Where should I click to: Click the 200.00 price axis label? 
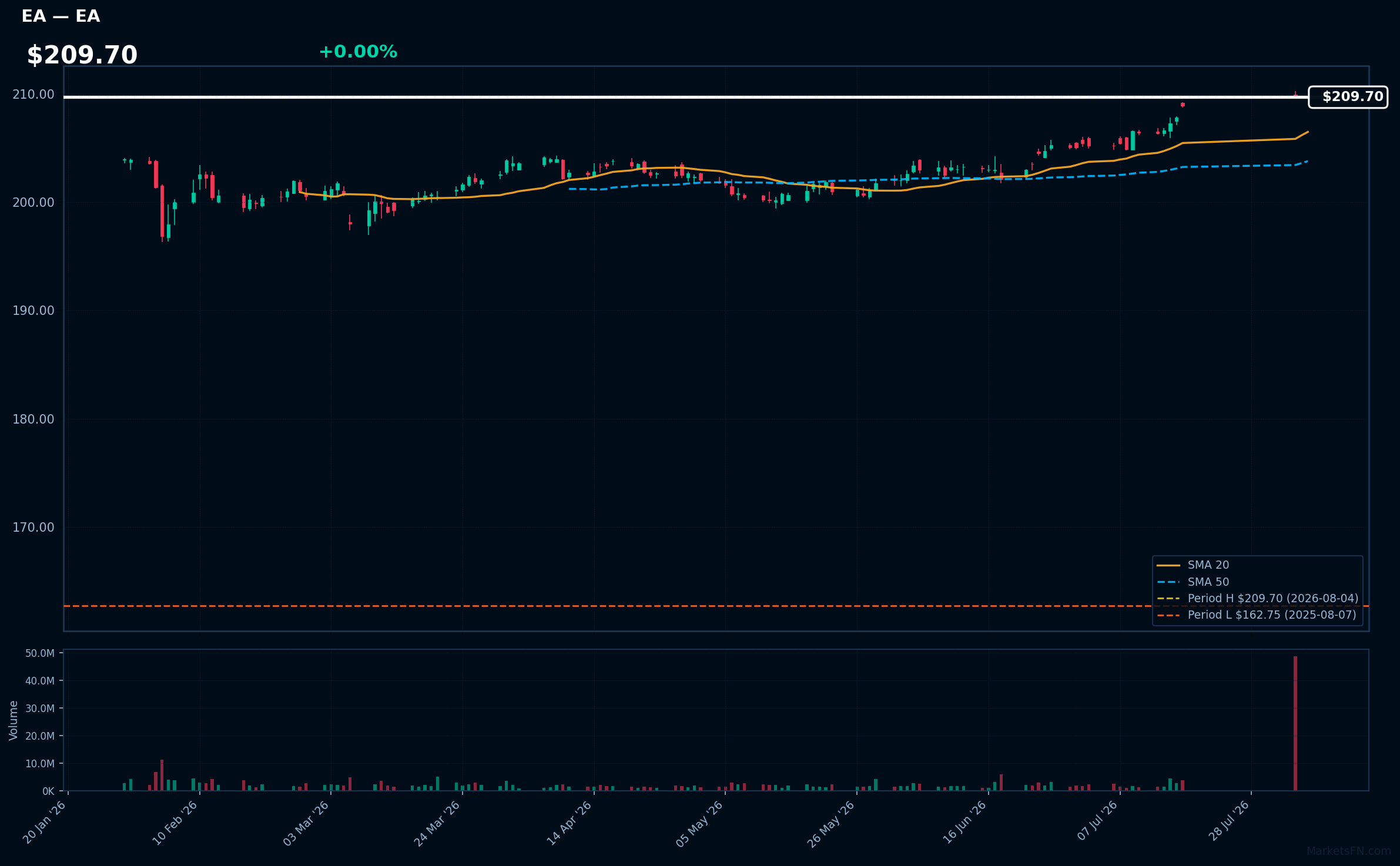point(33,203)
